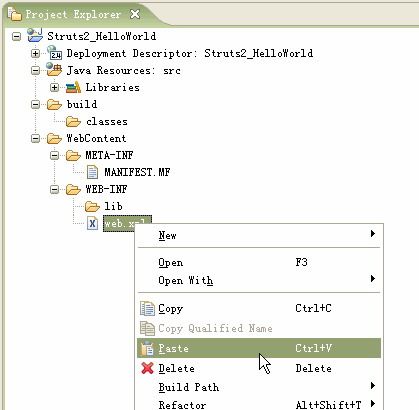
Task: Click the Paste clipboard icon
Action: click(x=147, y=348)
